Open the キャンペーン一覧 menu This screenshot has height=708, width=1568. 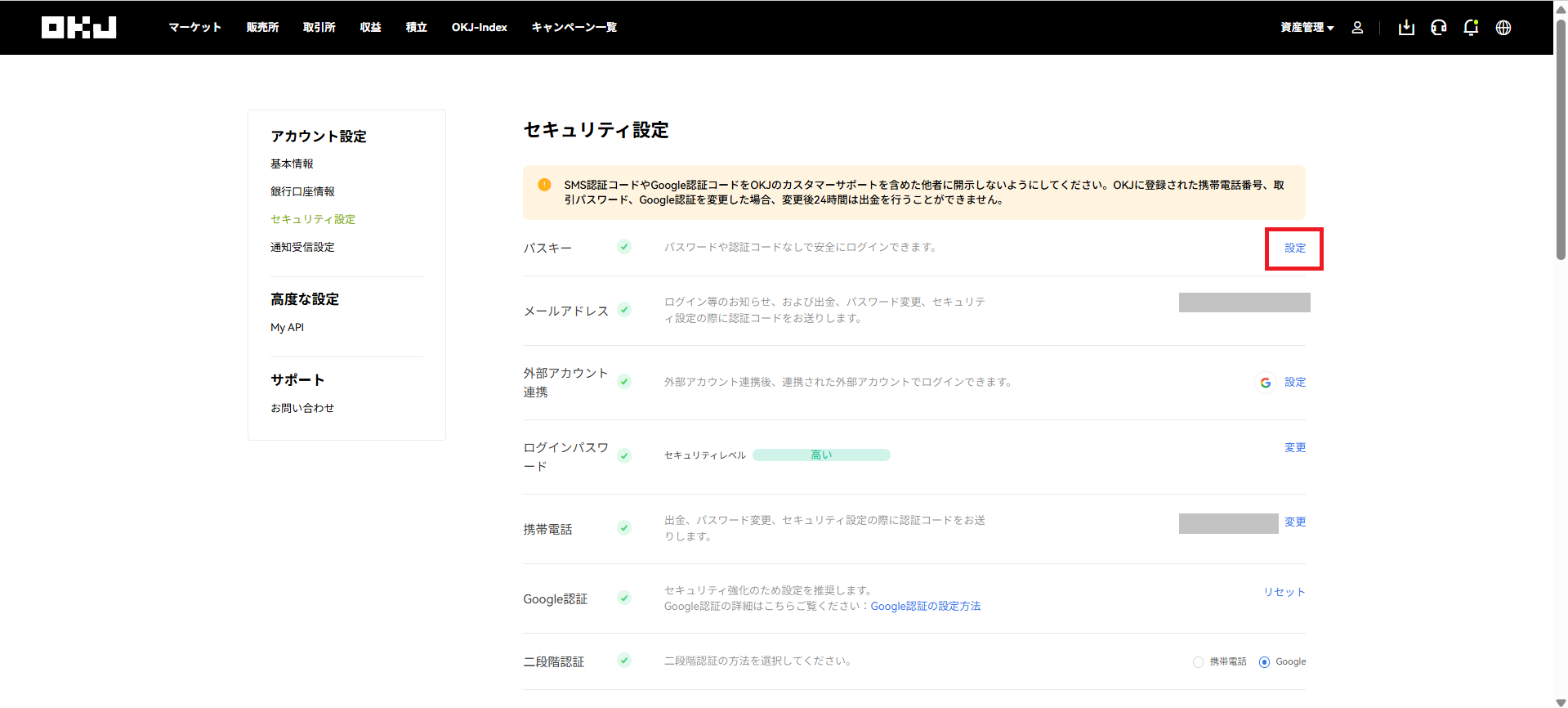(574, 28)
